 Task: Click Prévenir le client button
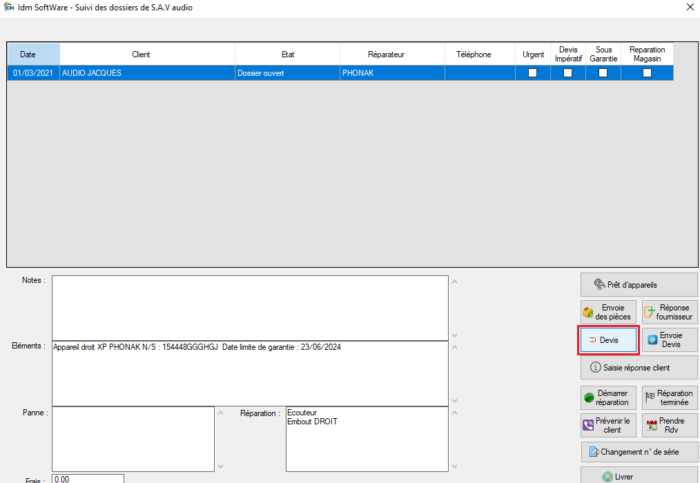click(x=608, y=425)
